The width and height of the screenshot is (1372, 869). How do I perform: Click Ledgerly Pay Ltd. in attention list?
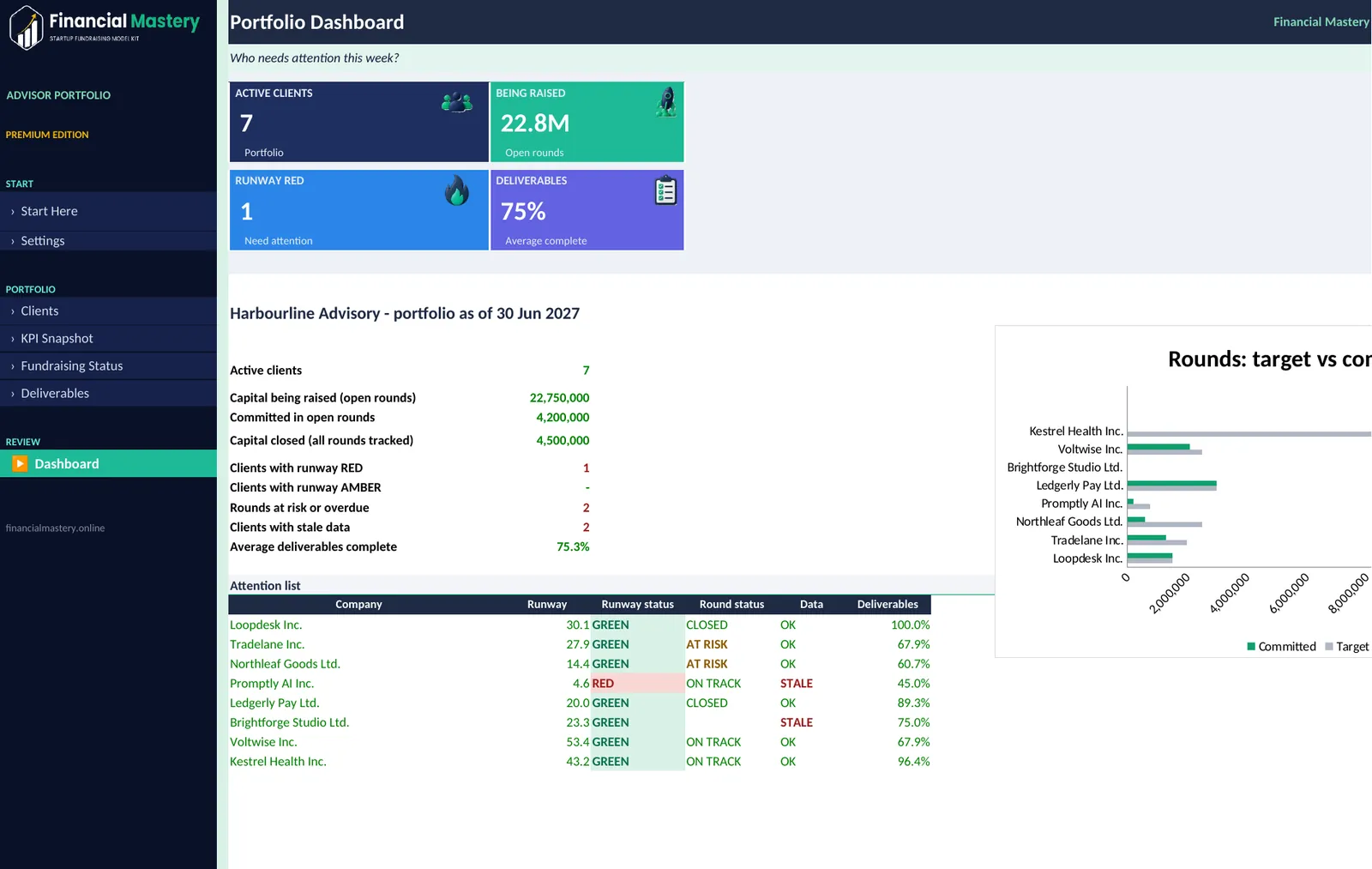(274, 703)
